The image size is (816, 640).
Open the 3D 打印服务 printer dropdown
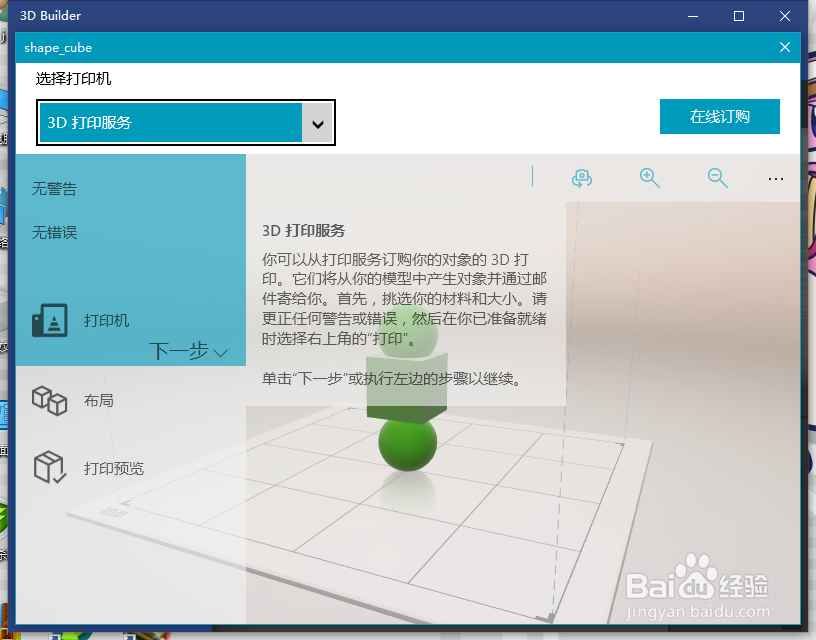pyautogui.click(x=186, y=122)
